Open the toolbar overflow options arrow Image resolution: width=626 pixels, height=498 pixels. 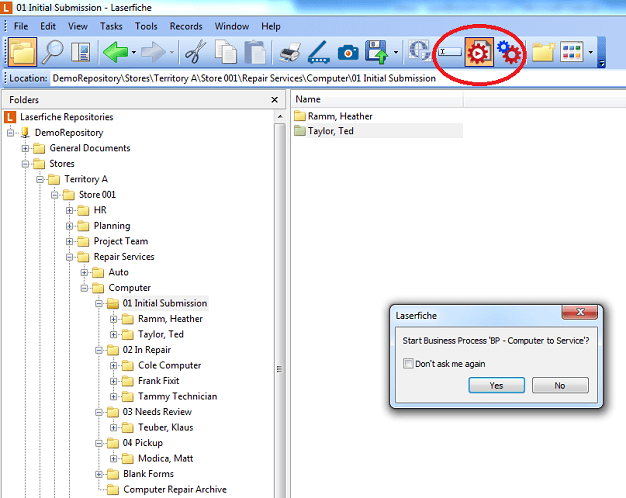pos(602,63)
